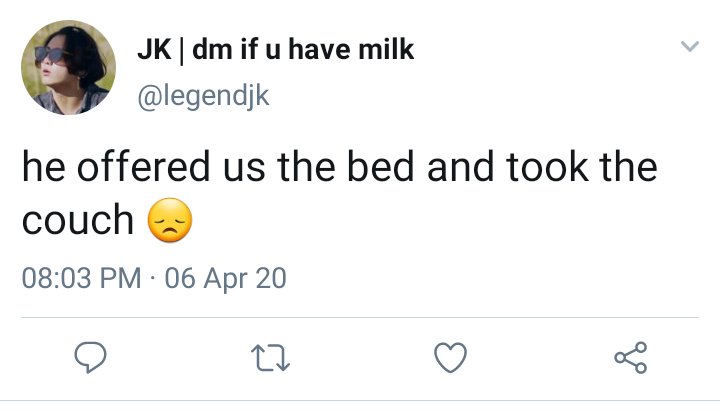This screenshot has height=412, width=720.
Task: Click the word offered in the tweet
Action: click(143, 166)
